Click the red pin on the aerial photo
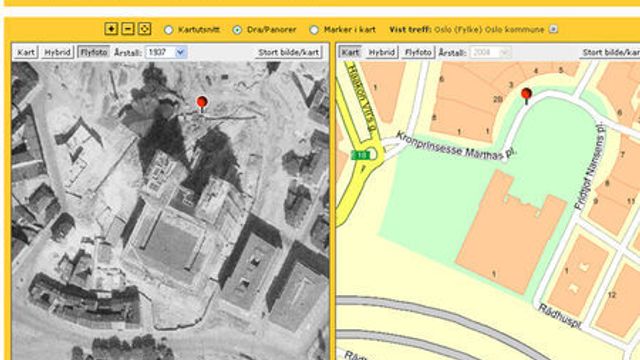 coord(202,104)
